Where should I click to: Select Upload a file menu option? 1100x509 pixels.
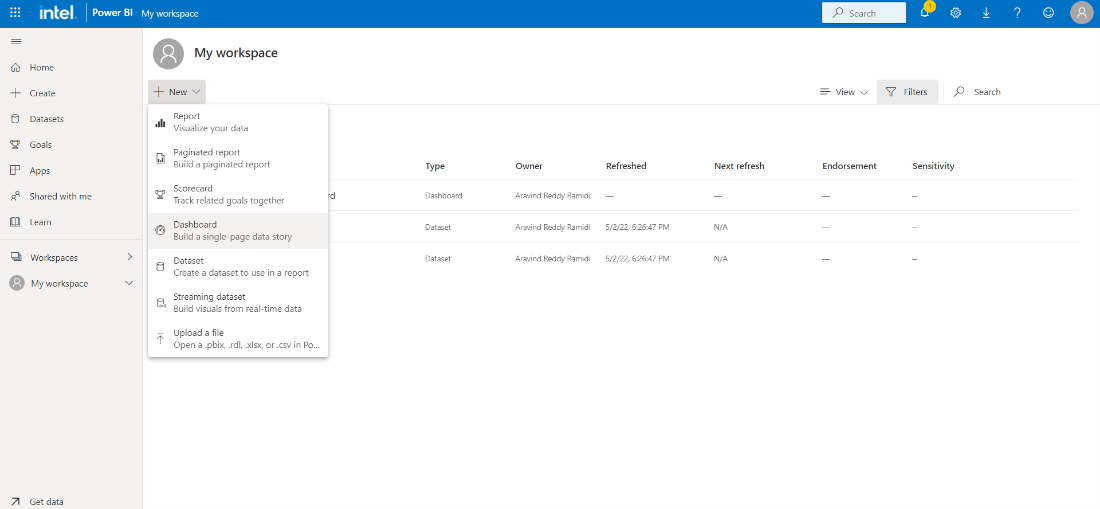point(237,339)
